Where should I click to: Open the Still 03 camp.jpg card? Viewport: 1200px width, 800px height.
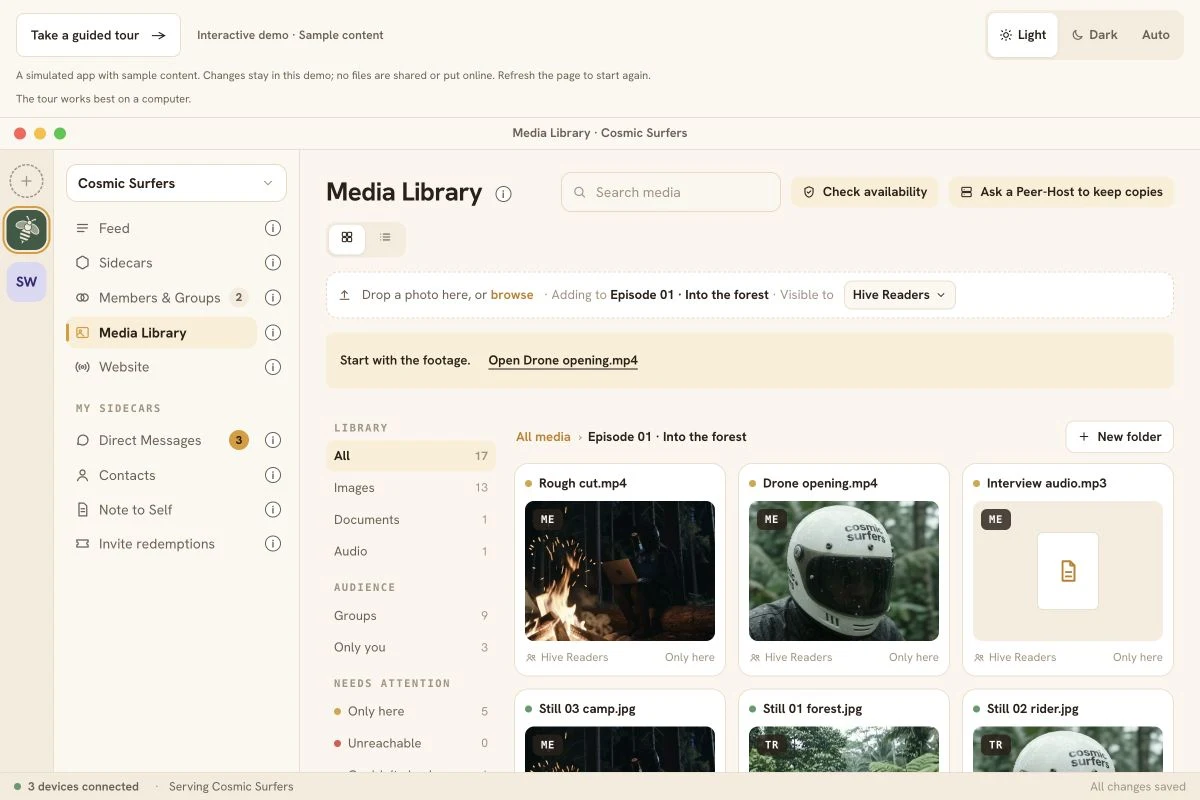coord(620,731)
